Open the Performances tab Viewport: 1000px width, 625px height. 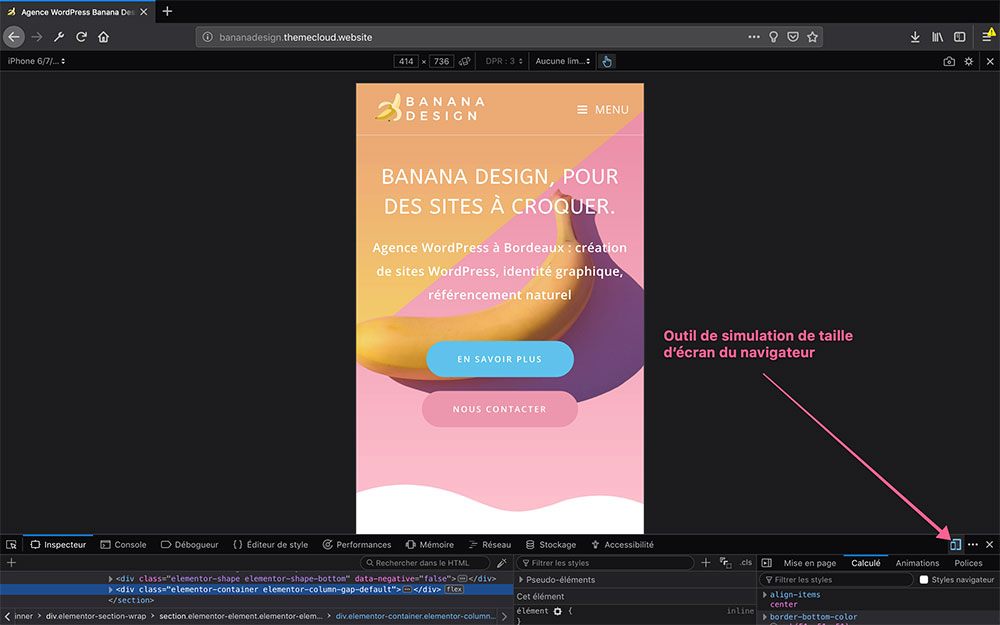pos(357,545)
